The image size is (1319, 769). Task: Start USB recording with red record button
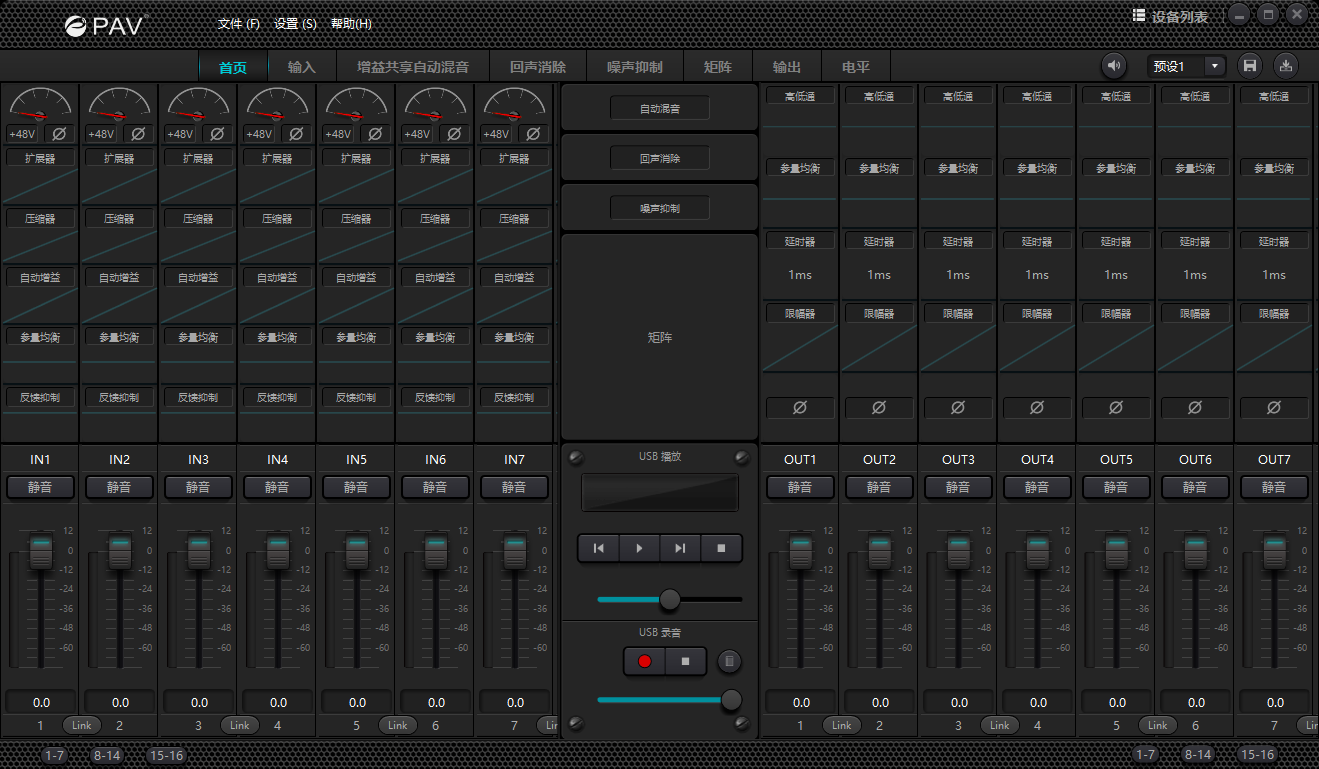(645, 661)
